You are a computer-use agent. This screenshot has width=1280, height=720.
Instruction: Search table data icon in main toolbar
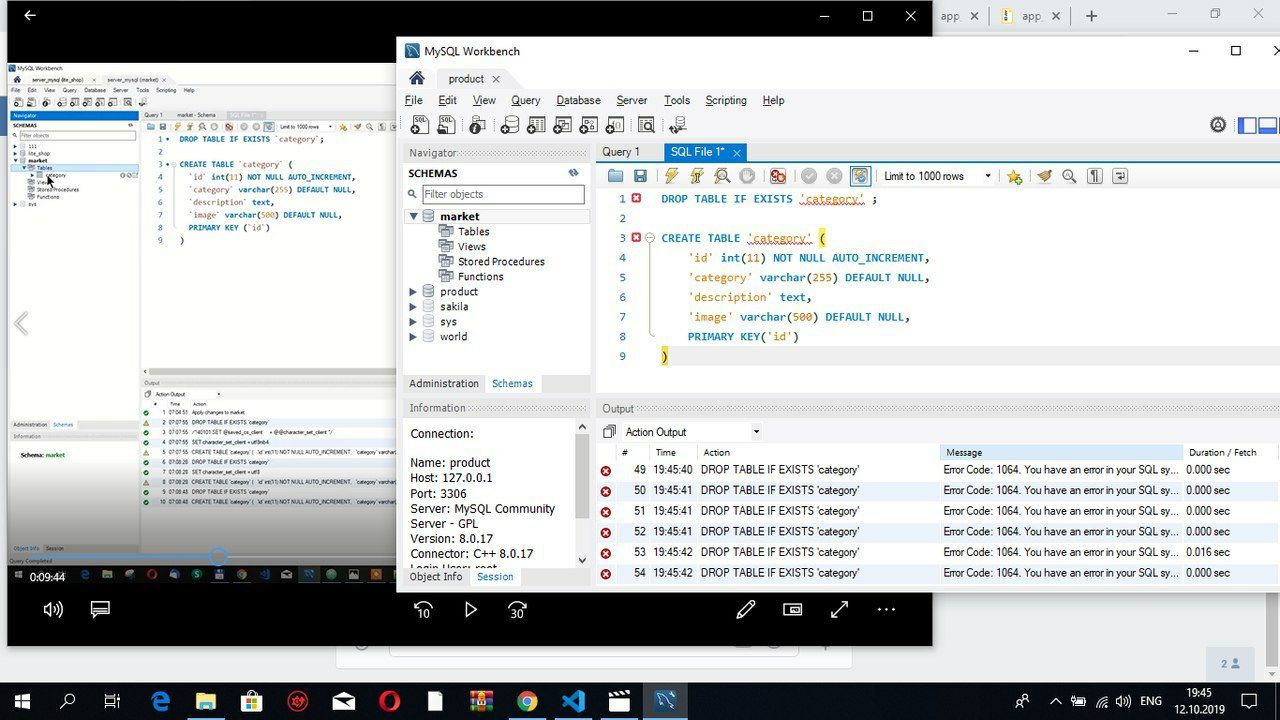click(646, 125)
